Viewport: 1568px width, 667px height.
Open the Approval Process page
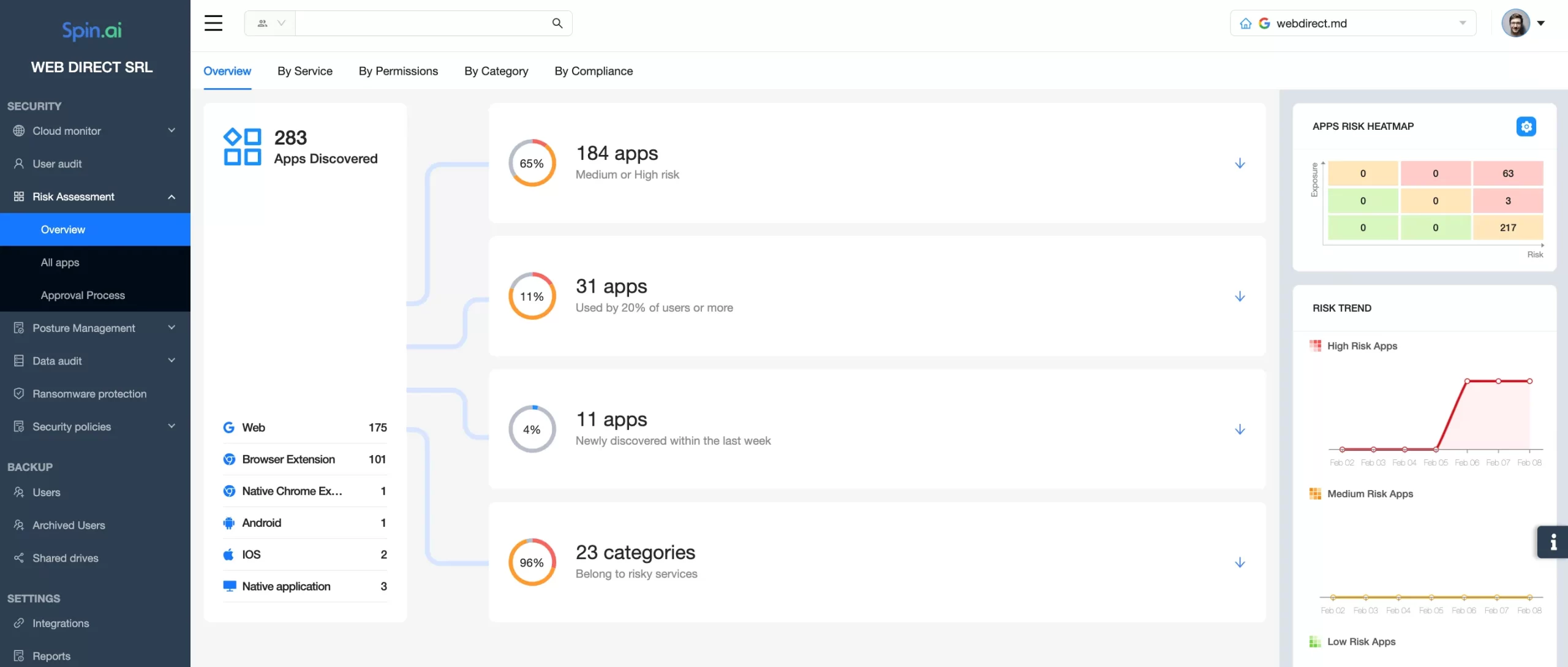(83, 295)
